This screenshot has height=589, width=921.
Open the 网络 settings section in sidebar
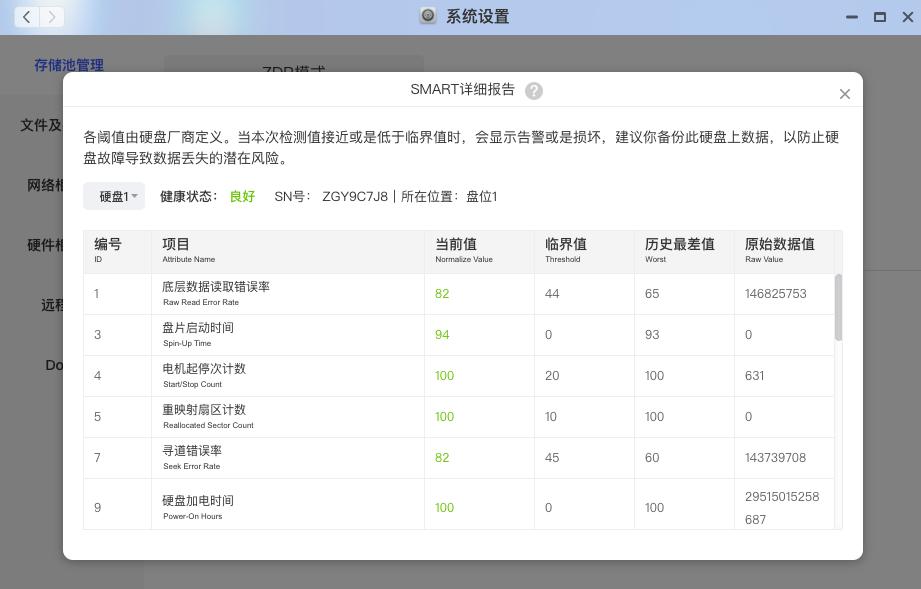[x=43, y=185]
